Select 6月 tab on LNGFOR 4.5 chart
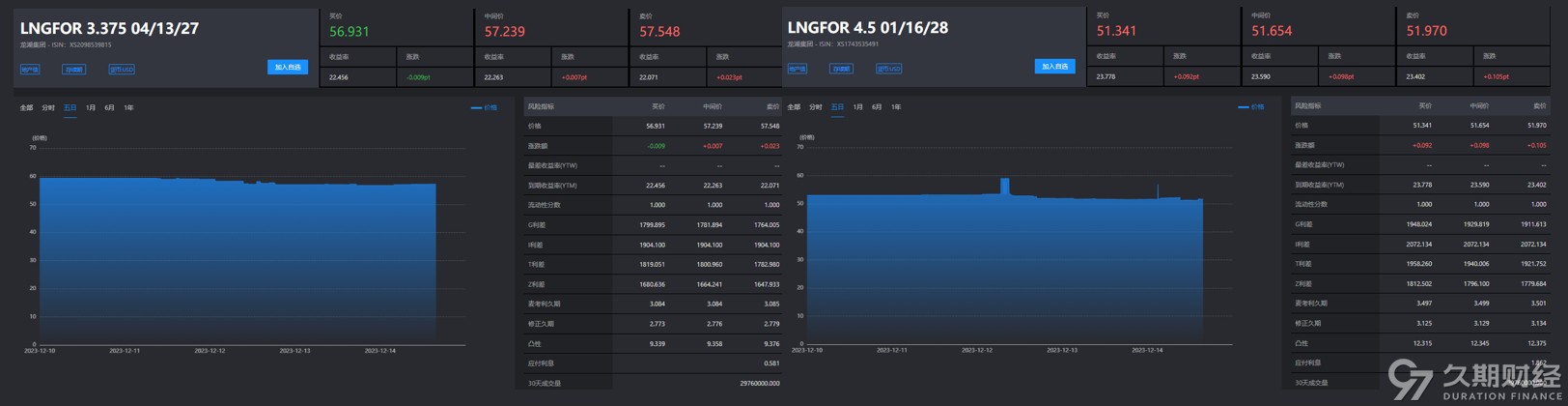The width and height of the screenshot is (1568, 406). point(877,107)
